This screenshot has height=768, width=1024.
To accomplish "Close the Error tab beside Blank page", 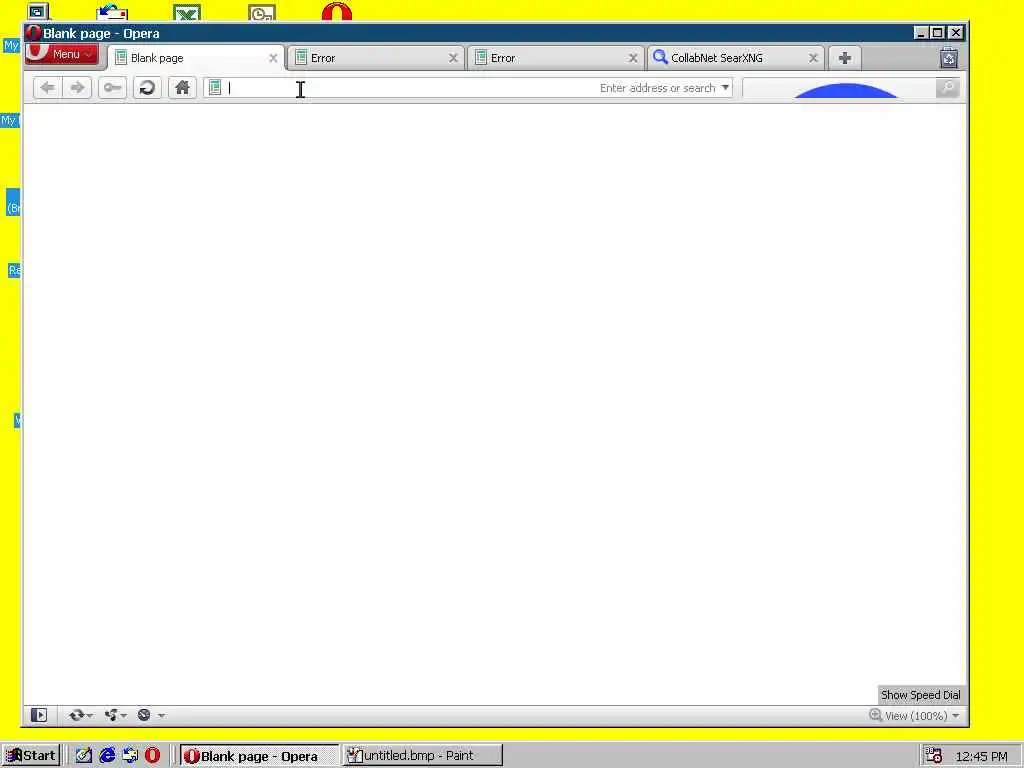I will coord(453,58).
